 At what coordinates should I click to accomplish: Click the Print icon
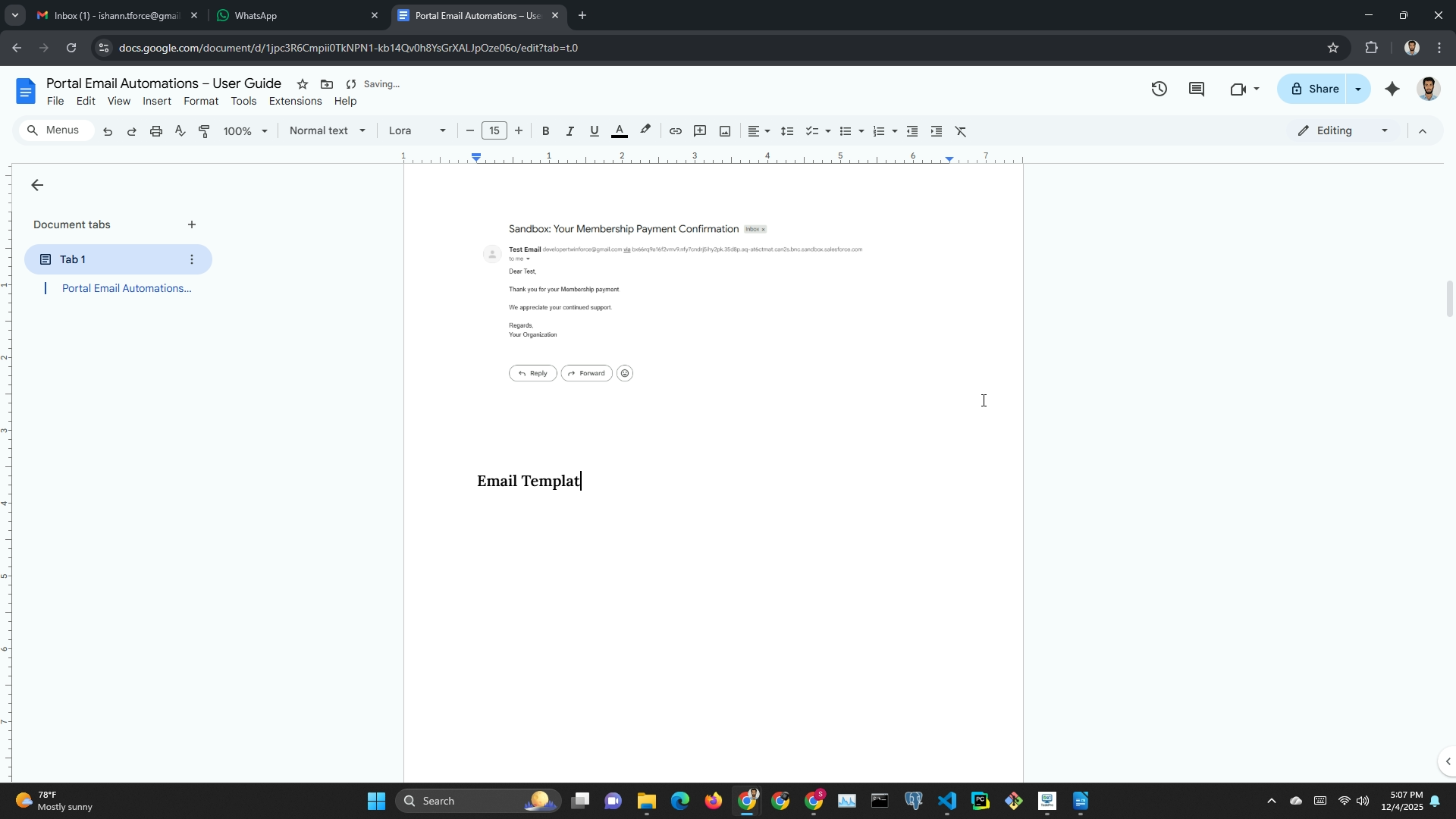coord(156,131)
